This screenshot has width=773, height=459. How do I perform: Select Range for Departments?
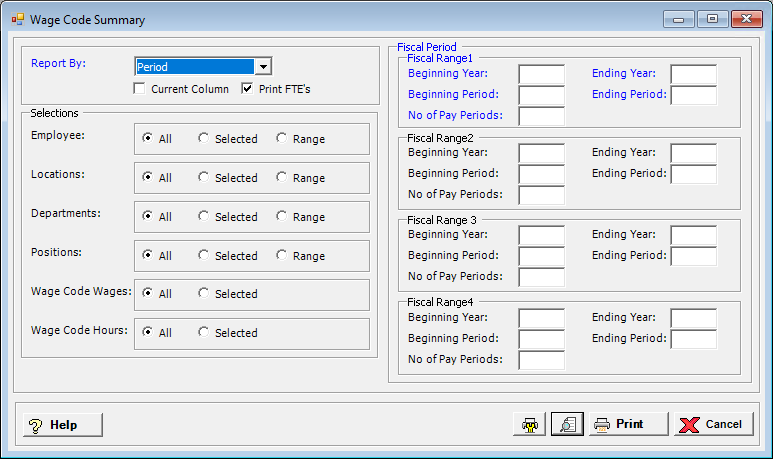pos(282,217)
